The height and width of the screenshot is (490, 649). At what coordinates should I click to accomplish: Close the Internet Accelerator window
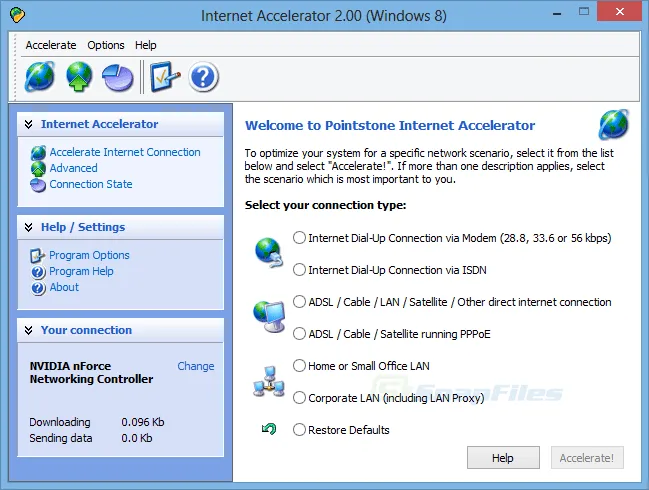(x=619, y=12)
